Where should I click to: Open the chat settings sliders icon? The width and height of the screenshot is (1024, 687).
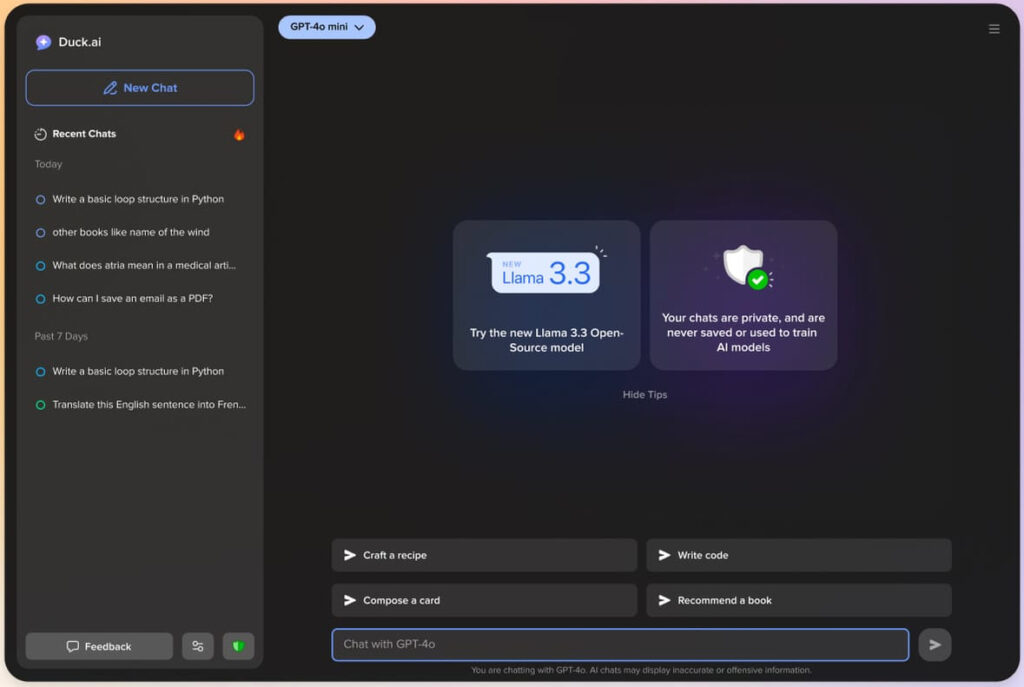(198, 646)
